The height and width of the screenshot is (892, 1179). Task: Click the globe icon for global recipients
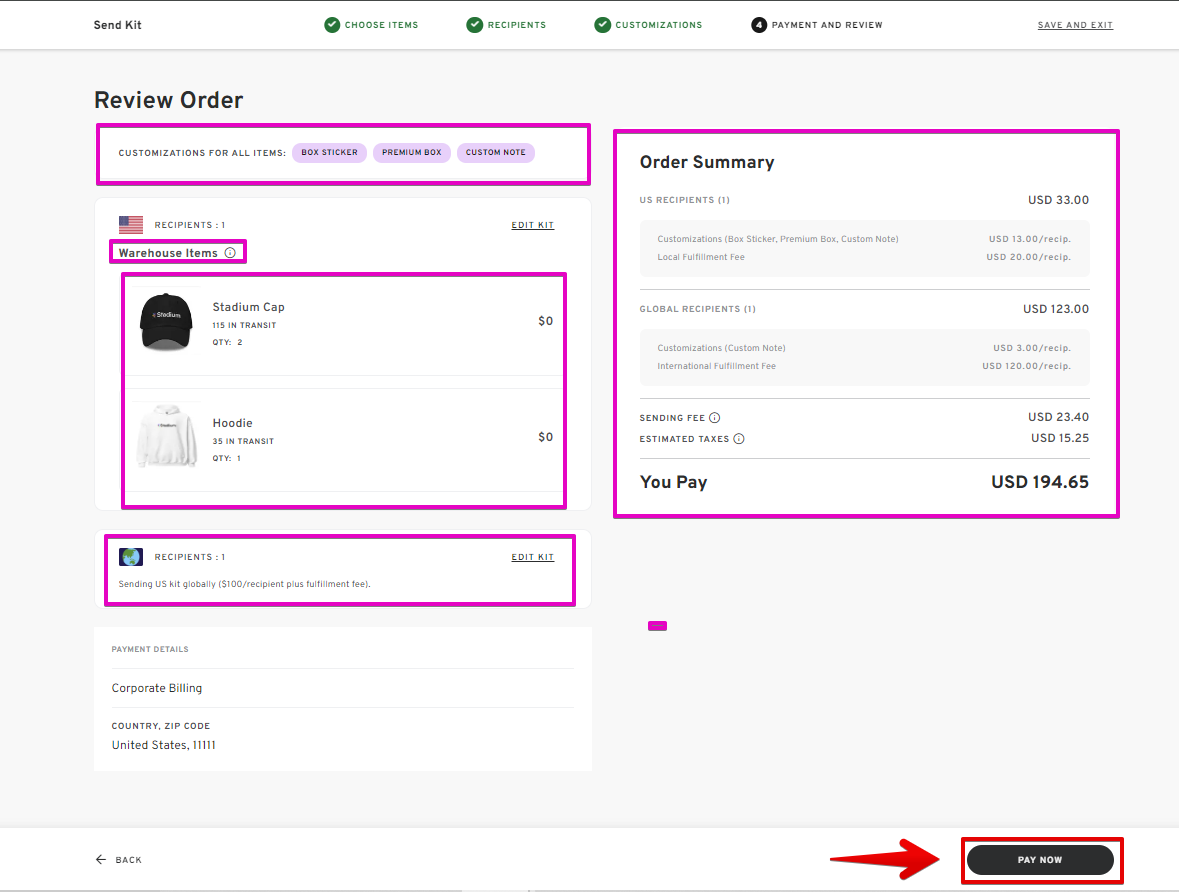click(x=131, y=557)
